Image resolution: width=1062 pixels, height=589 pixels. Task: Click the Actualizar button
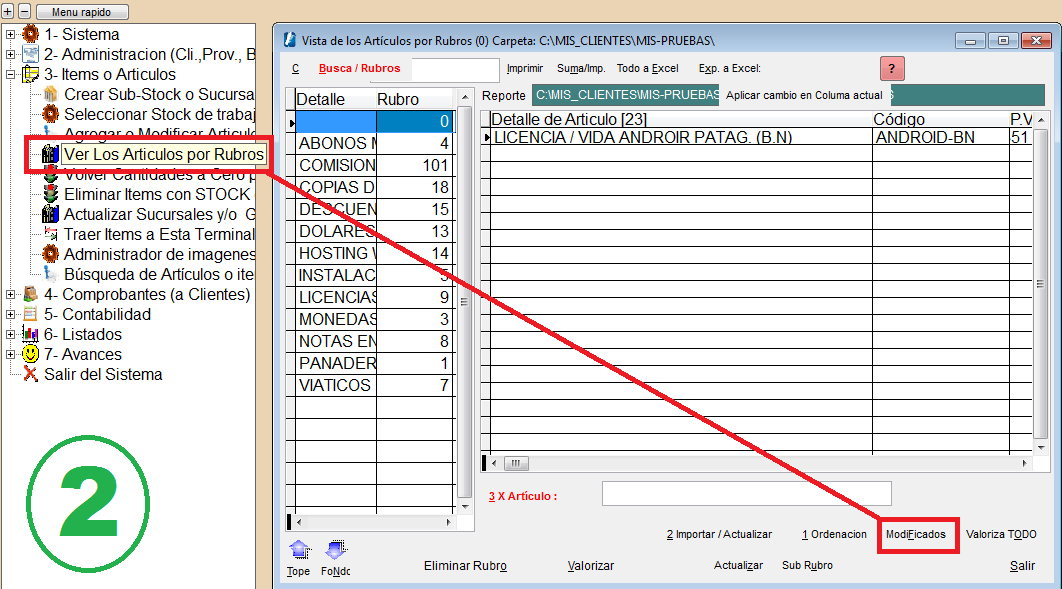pyautogui.click(x=738, y=565)
